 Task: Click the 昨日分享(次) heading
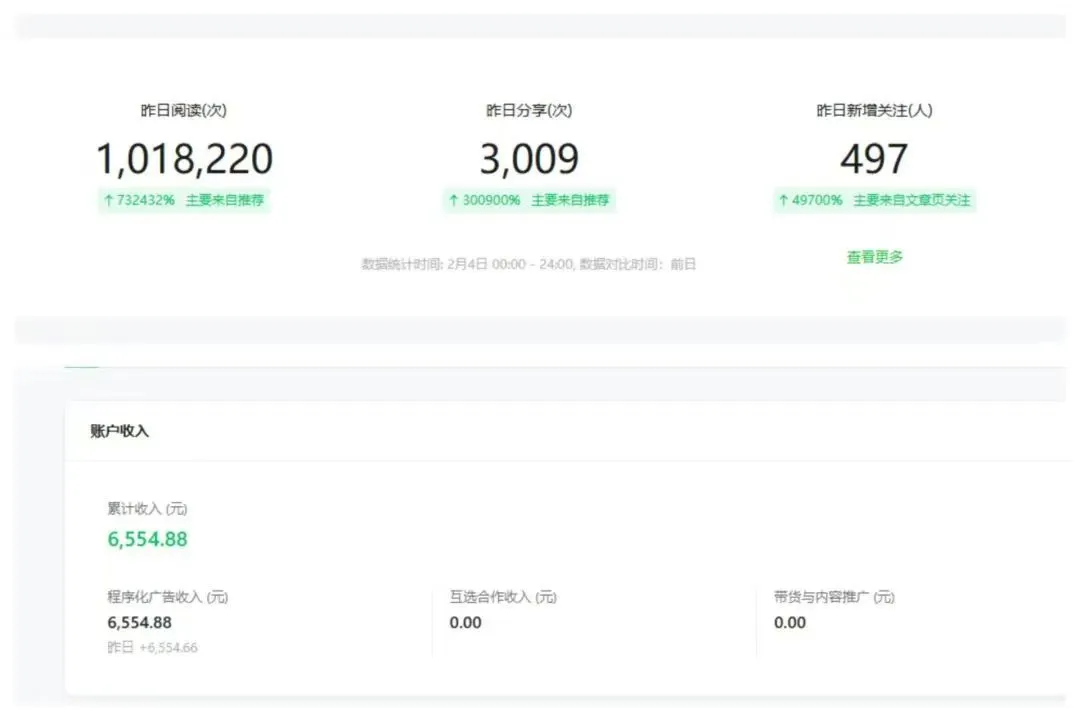528,111
